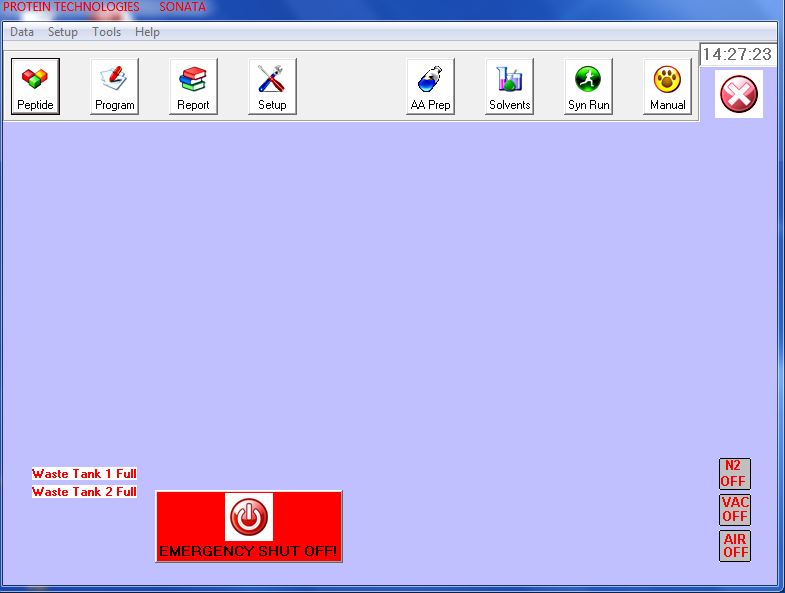Open the Manual paw icon

tap(668, 86)
